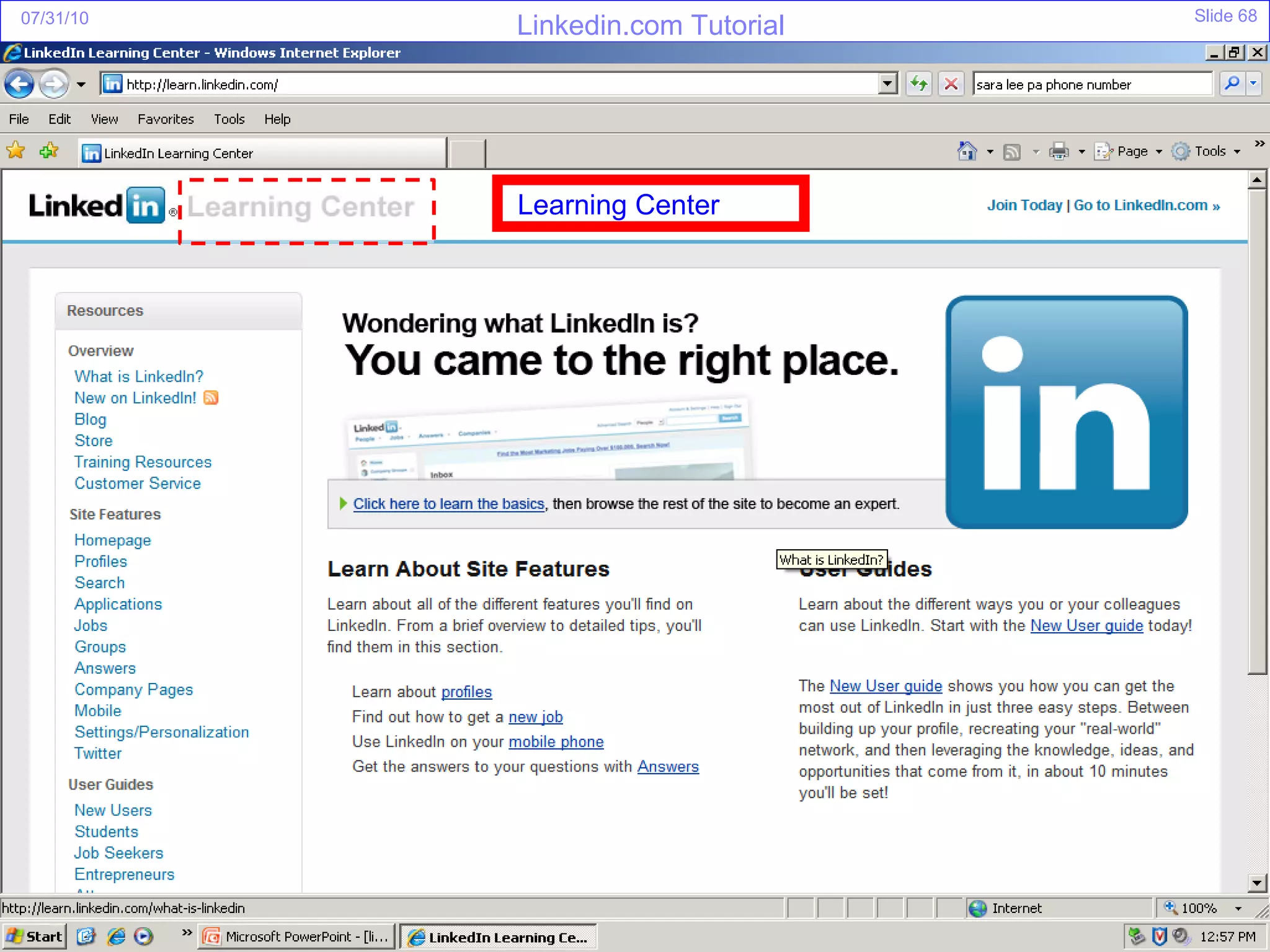Click the 'Click here to learn the basics' link
Viewport: 1270px width, 952px height.
click(x=448, y=504)
